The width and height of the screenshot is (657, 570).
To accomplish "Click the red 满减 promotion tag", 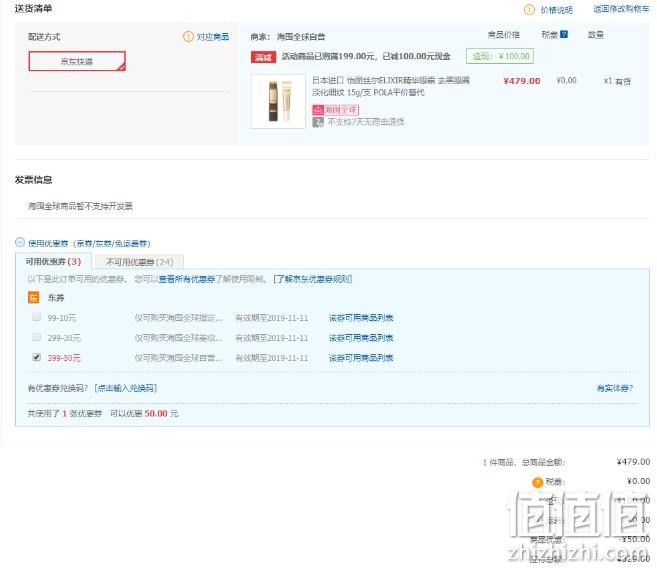I will tap(263, 57).
